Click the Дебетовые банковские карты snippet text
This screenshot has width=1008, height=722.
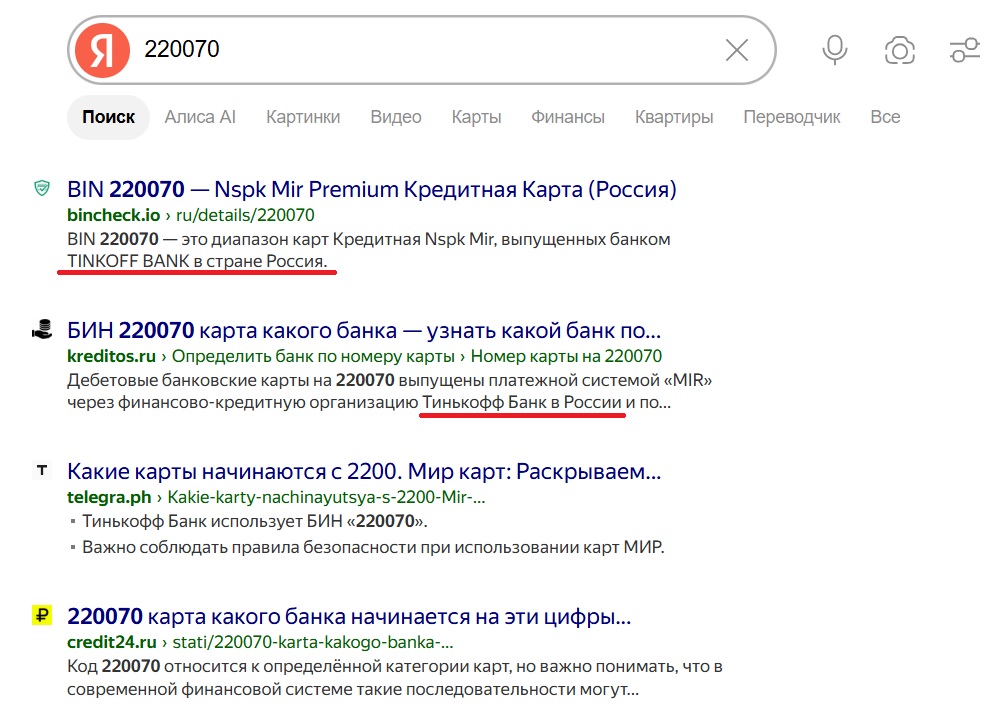click(390, 392)
